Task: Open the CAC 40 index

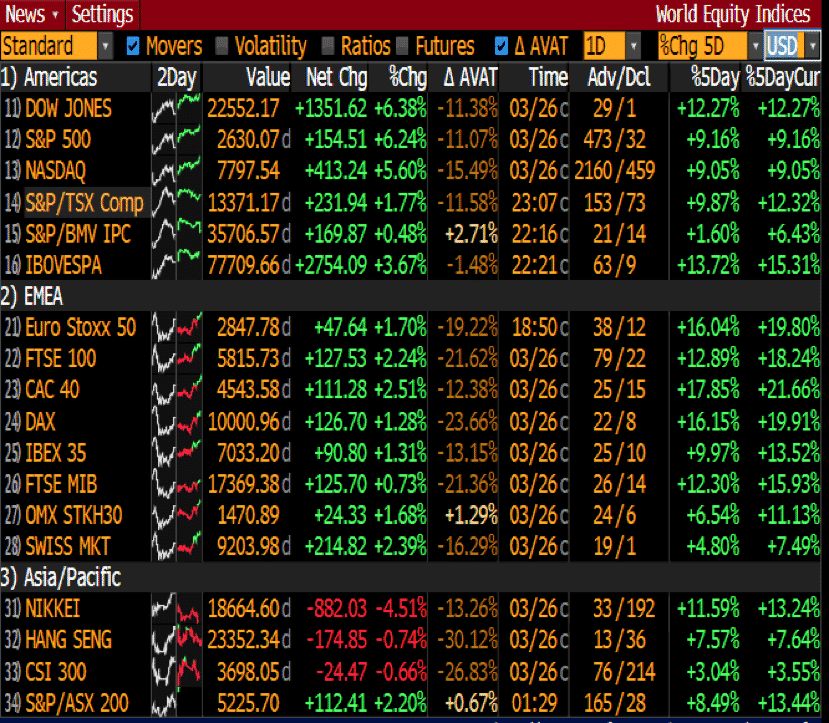Action: click(x=52, y=390)
